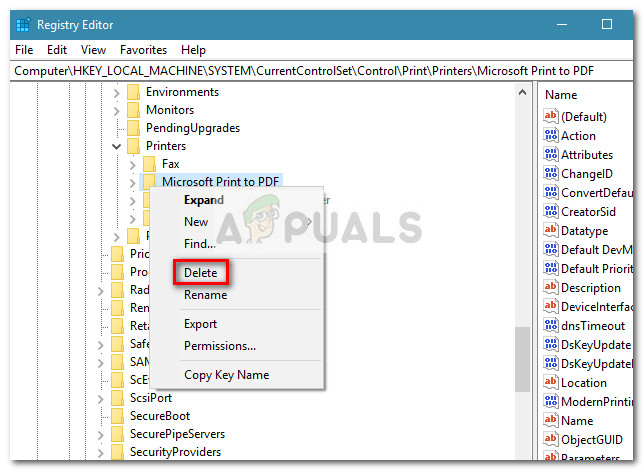Click the Description string icon
This screenshot has height=471, width=644.
(551, 287)
